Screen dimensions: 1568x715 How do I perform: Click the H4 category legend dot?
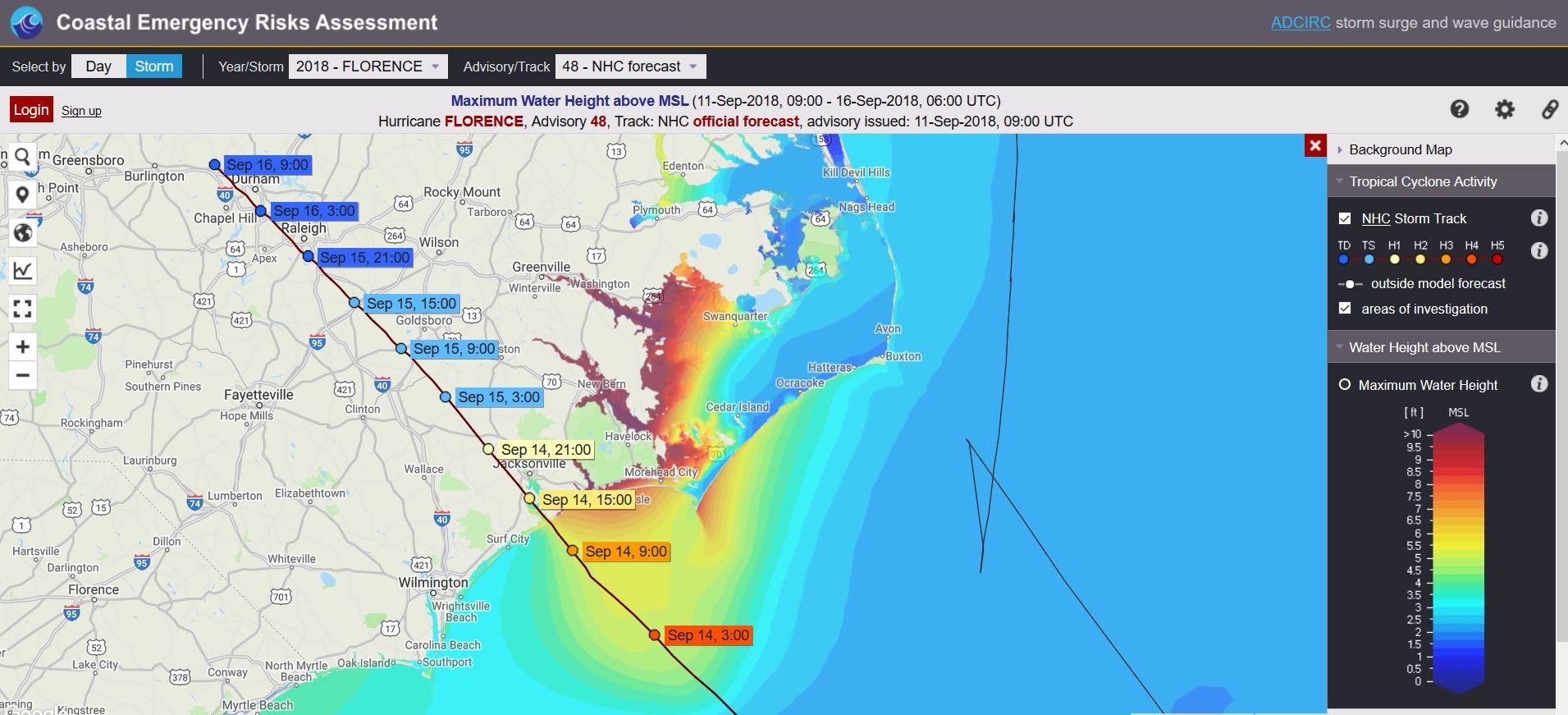[x=1472, y=259]
